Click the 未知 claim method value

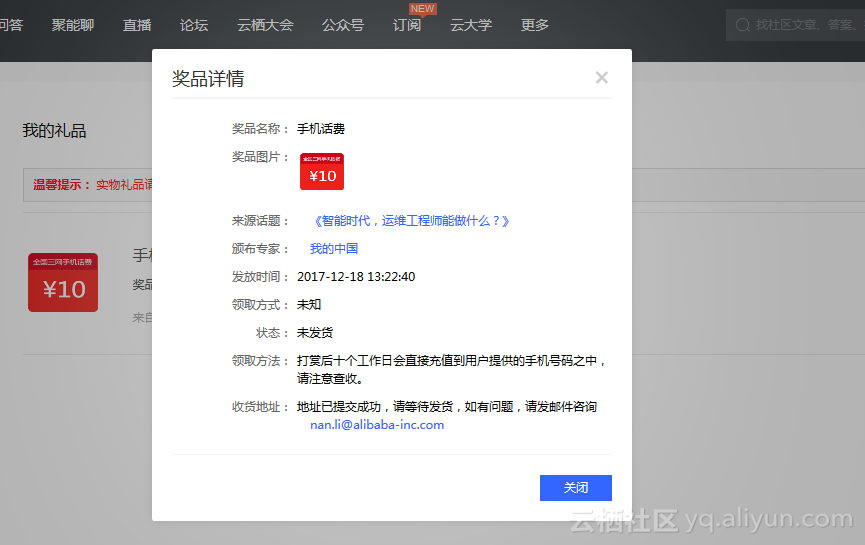(308, 305)
